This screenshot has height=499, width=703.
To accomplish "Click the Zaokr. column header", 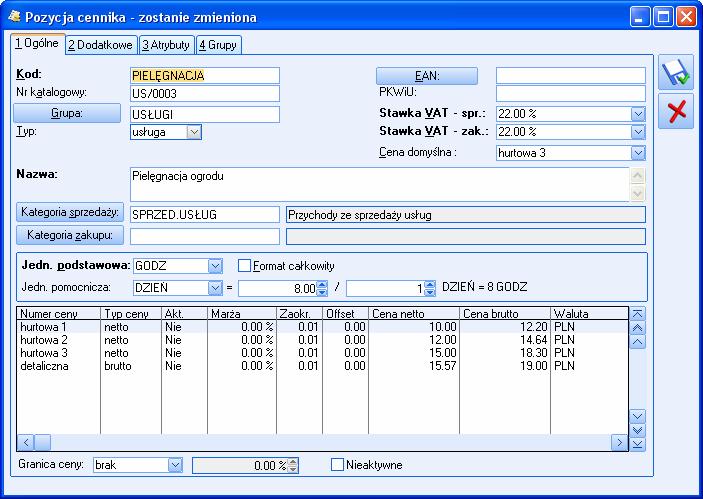I will click(299, 313).
